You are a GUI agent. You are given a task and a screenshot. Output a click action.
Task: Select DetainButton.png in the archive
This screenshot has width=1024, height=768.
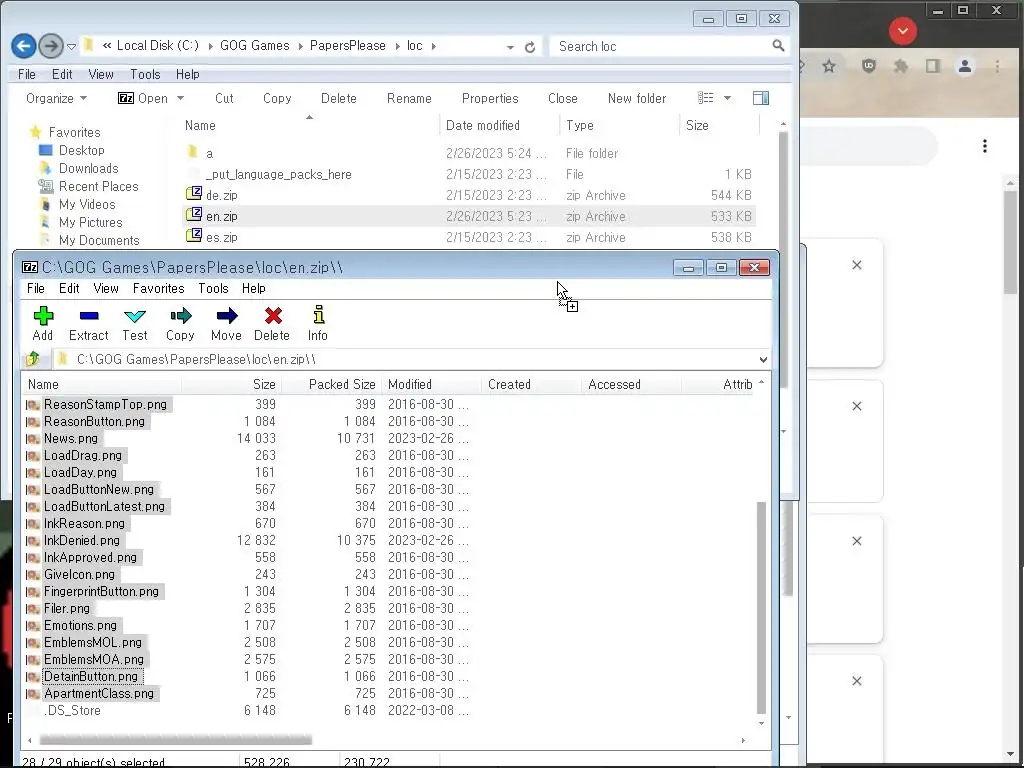pos(91,676)
